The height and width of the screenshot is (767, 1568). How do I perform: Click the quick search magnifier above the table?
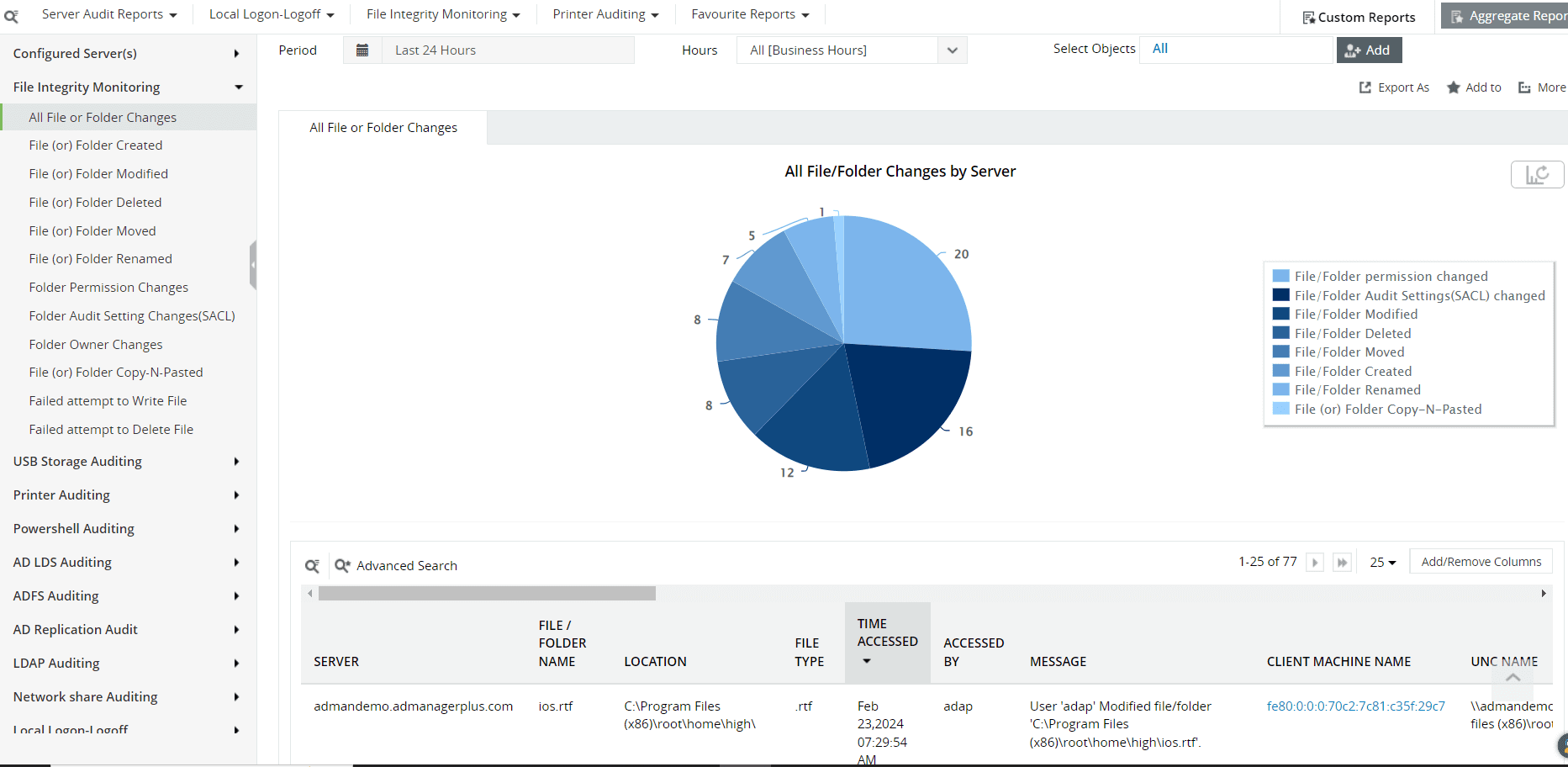pyautogui.click(x=312, y=565)
